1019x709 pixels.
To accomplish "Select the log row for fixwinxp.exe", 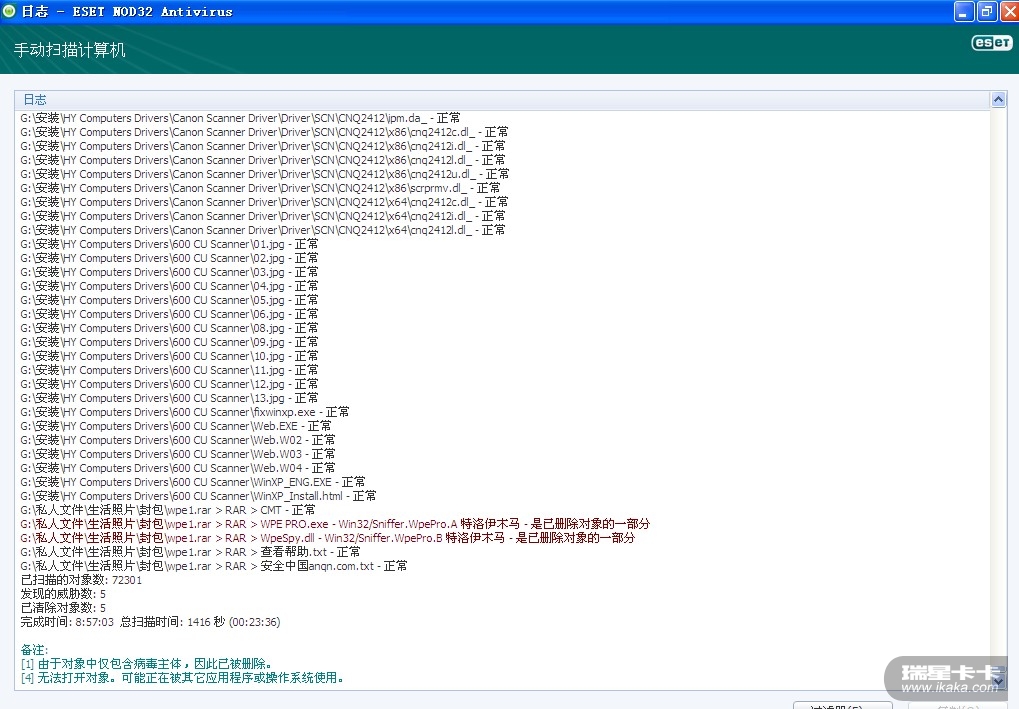I will [185, 413].
